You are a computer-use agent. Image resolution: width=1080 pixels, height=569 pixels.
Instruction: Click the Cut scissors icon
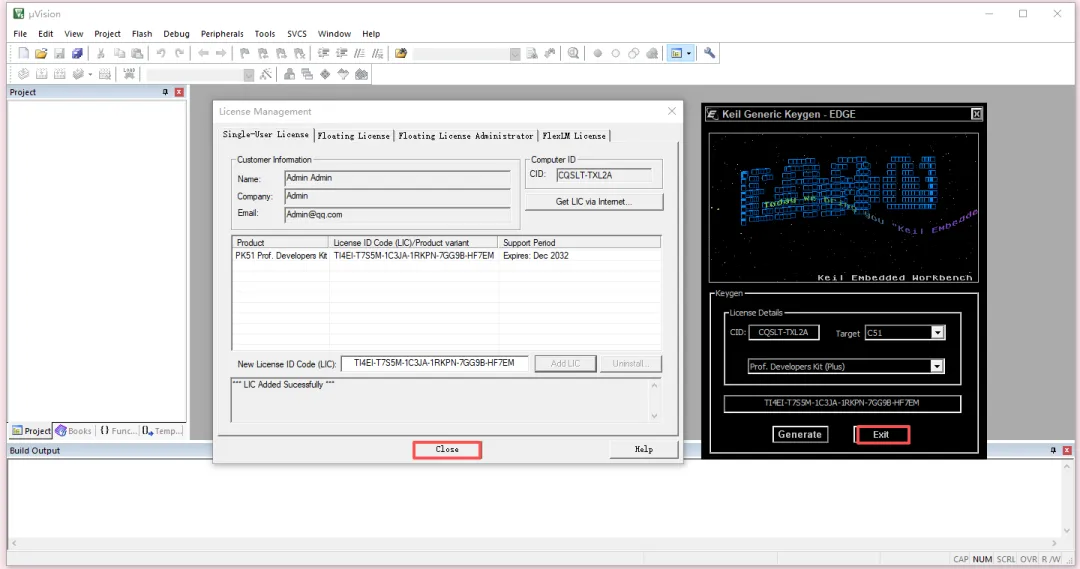point(101,53)
